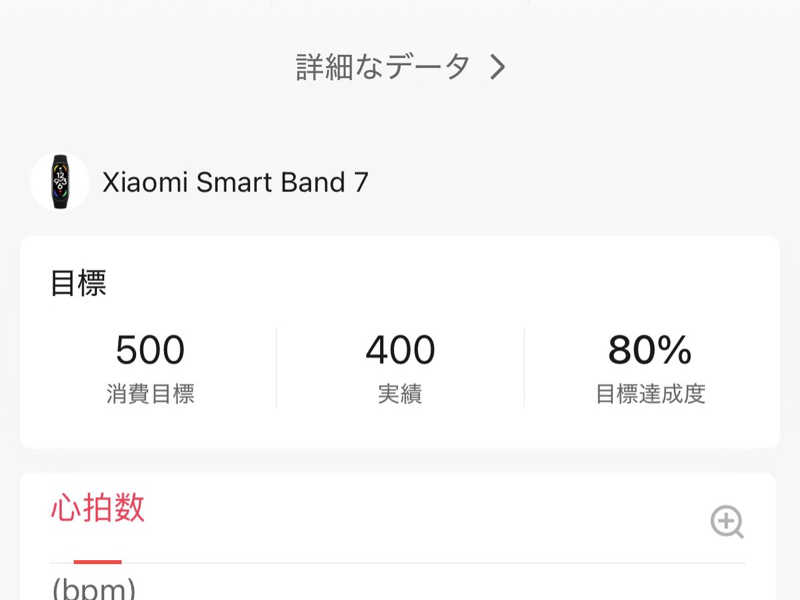Select the 実績 label
This screenshot has height=600, width=800.
click(400, 394)
